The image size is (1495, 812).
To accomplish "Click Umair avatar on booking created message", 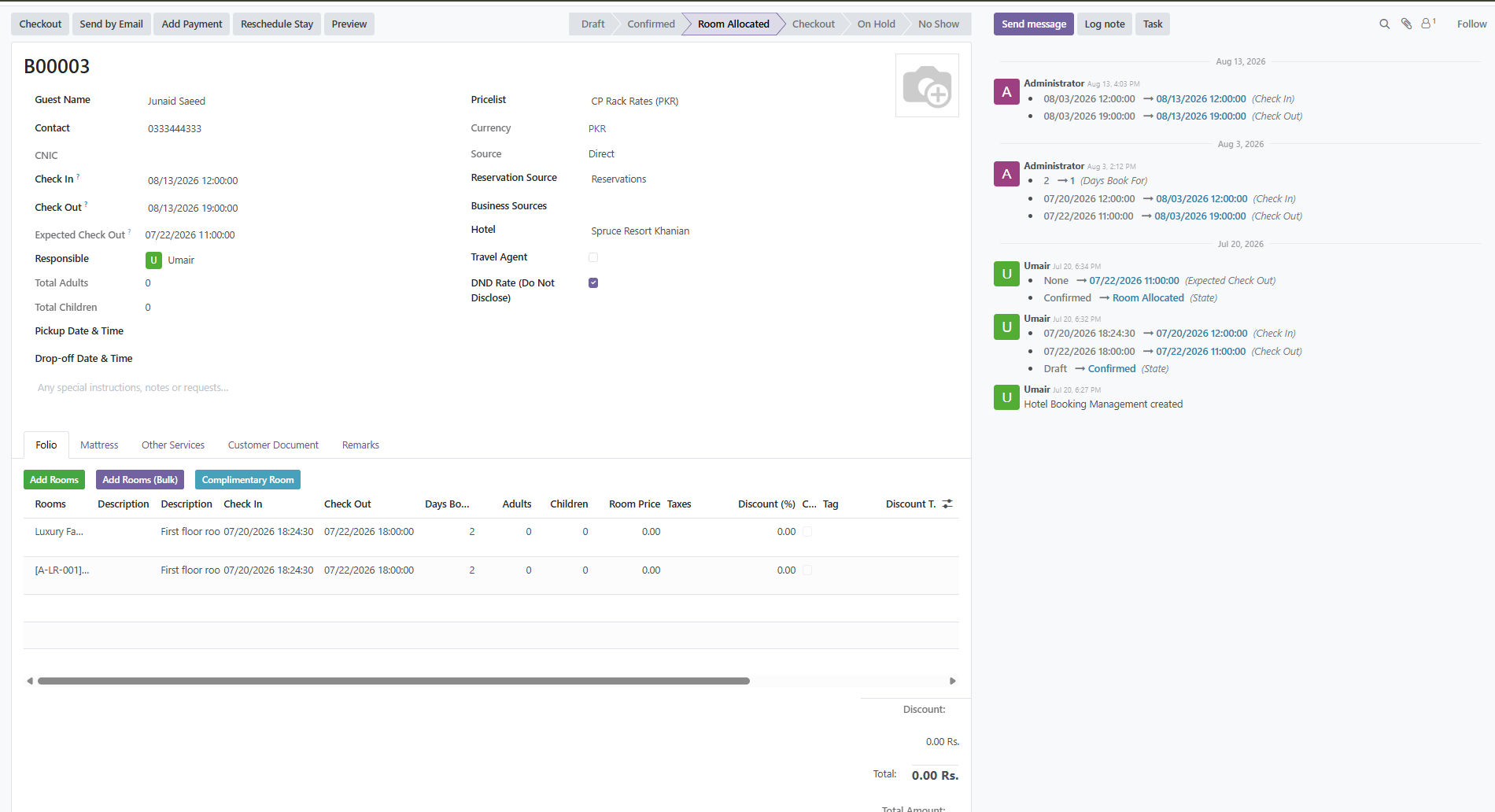I will pos(1006,398).
